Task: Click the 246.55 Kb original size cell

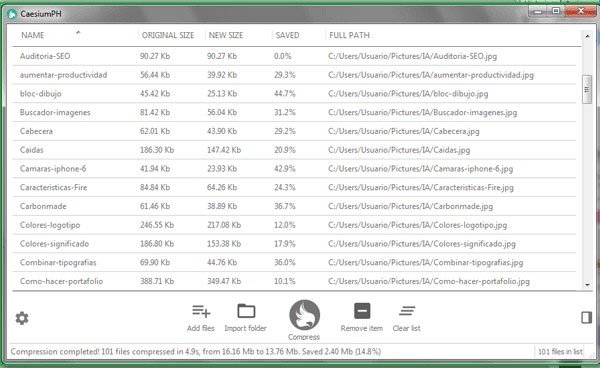Action: (x=157, y=225)
